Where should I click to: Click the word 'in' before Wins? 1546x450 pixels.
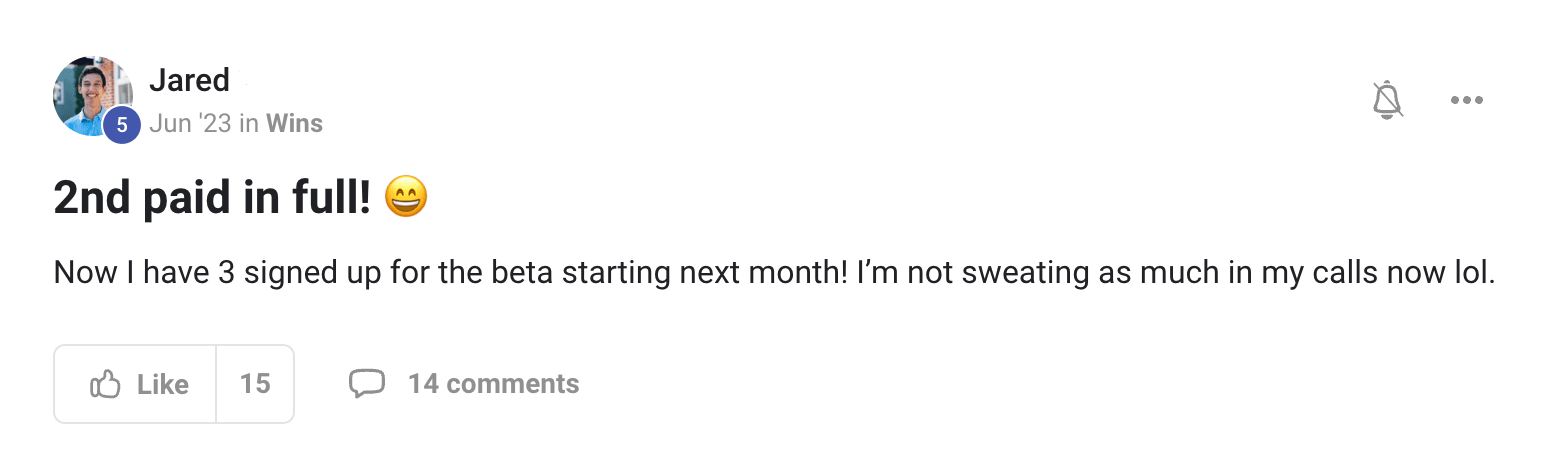[249, 123]
